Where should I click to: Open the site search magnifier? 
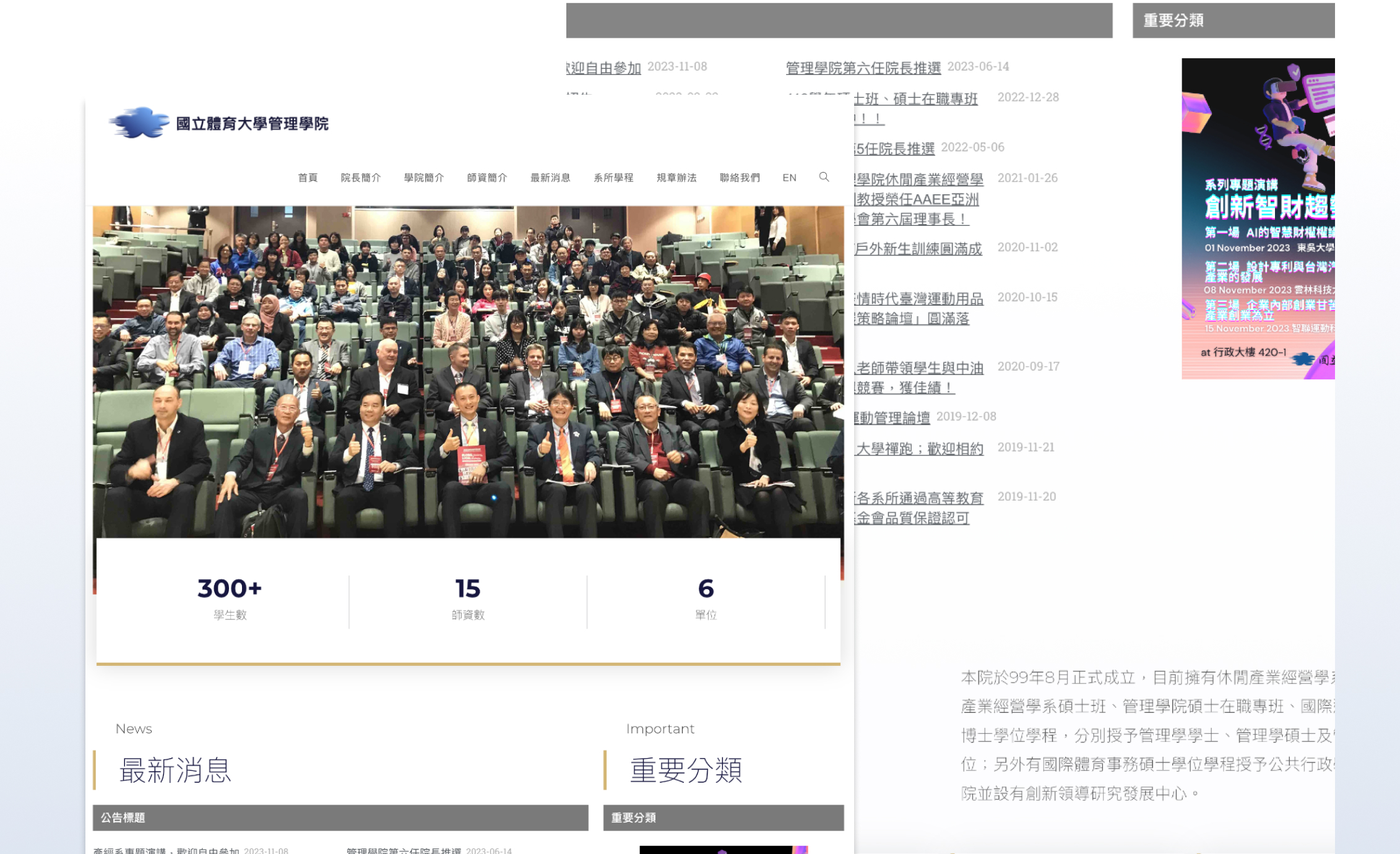(x=824, y=178)
